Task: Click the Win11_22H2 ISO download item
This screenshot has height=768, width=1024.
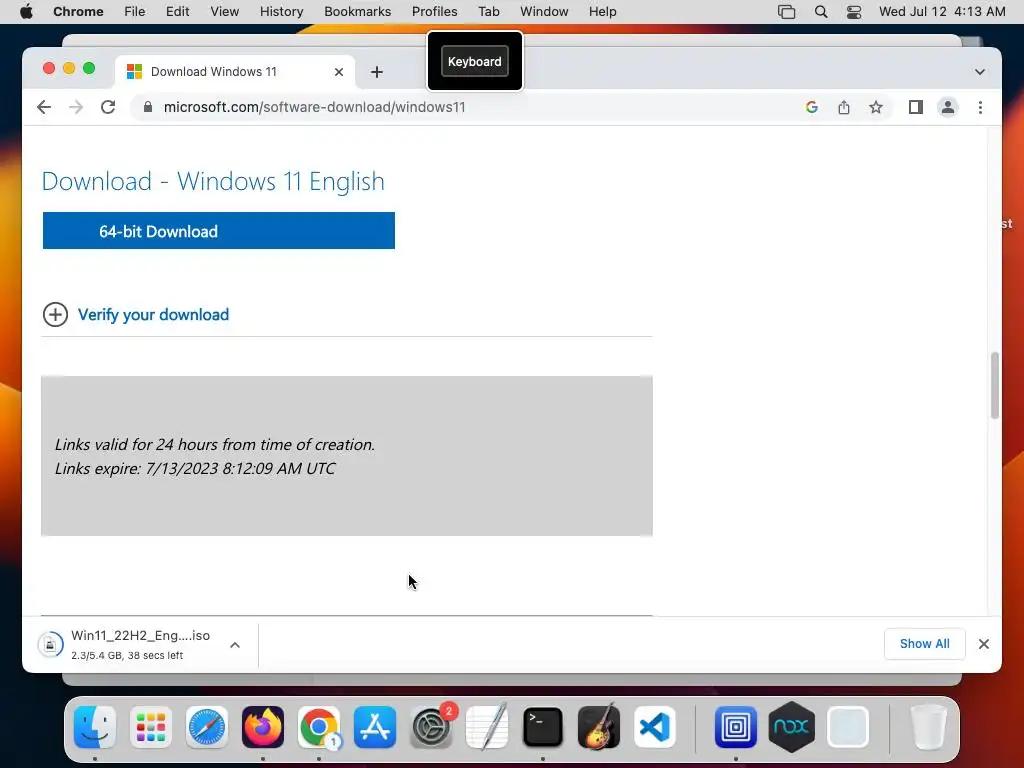Action: [x=140, y=644]
